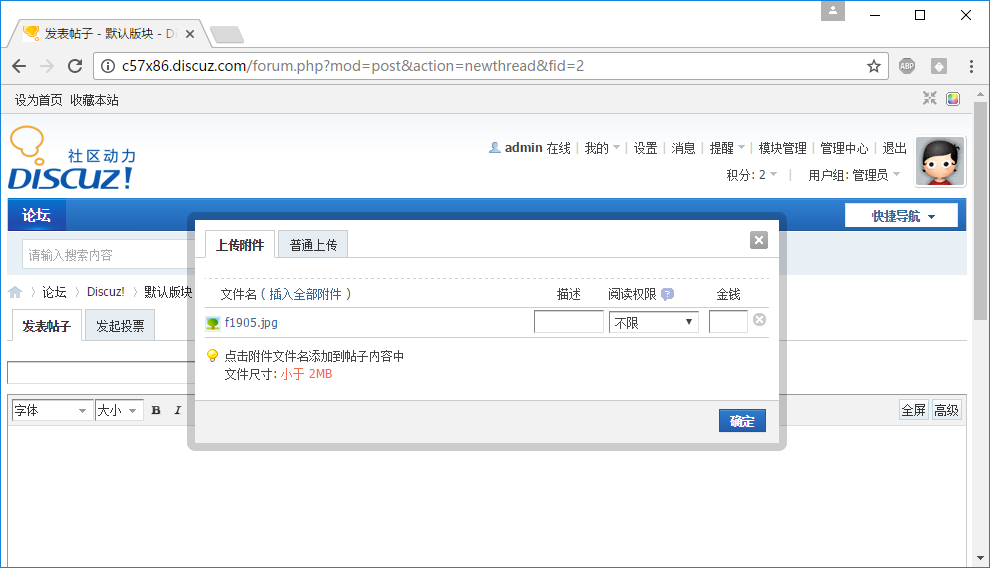Close the upload attachment dialog
This screenshot has height=568, width=990.
[759, 240]
